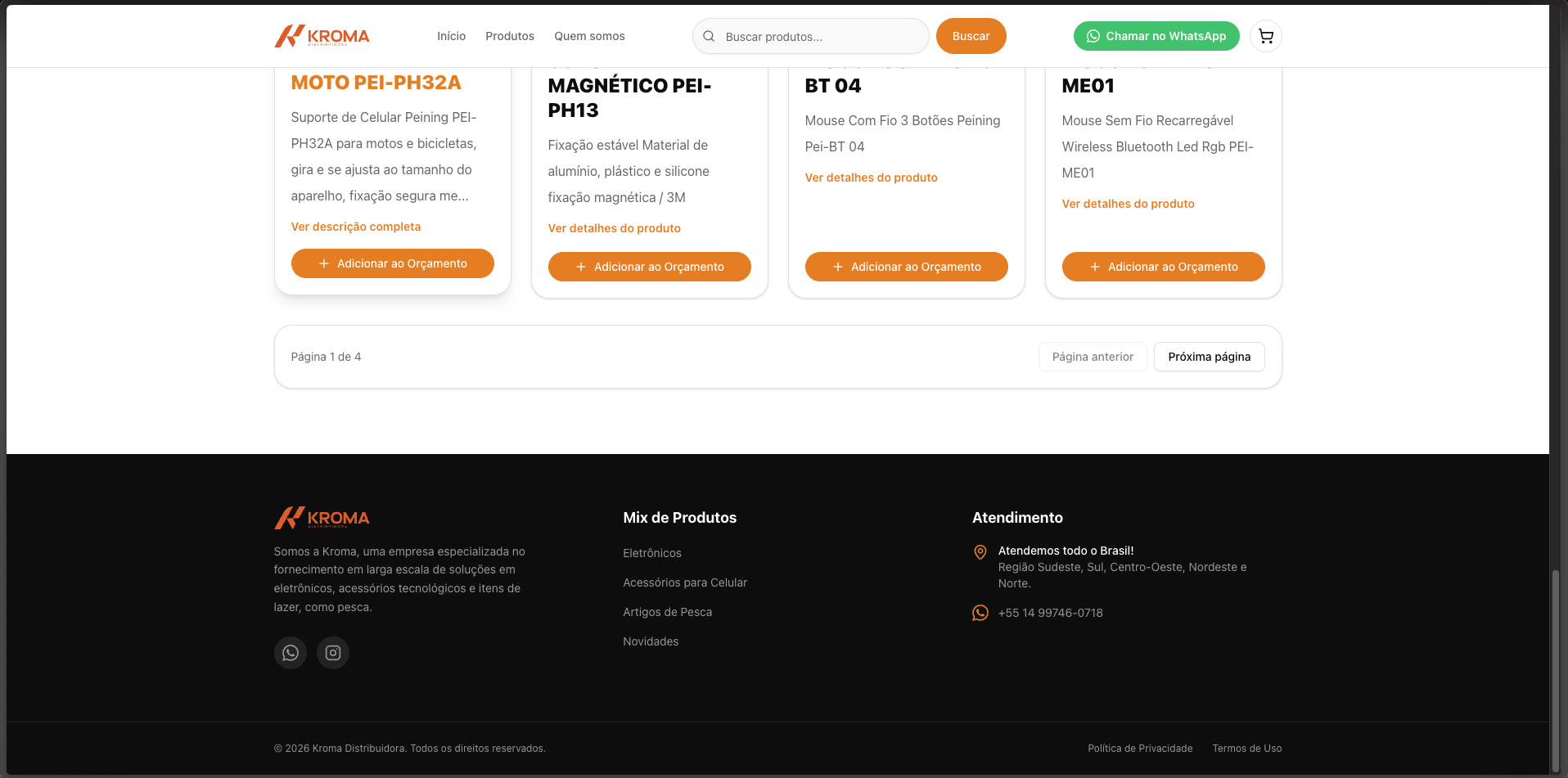Open WhatsApp icon in footer social links
The width and height of the screenshot is (1568, 778).
point(291,653)
